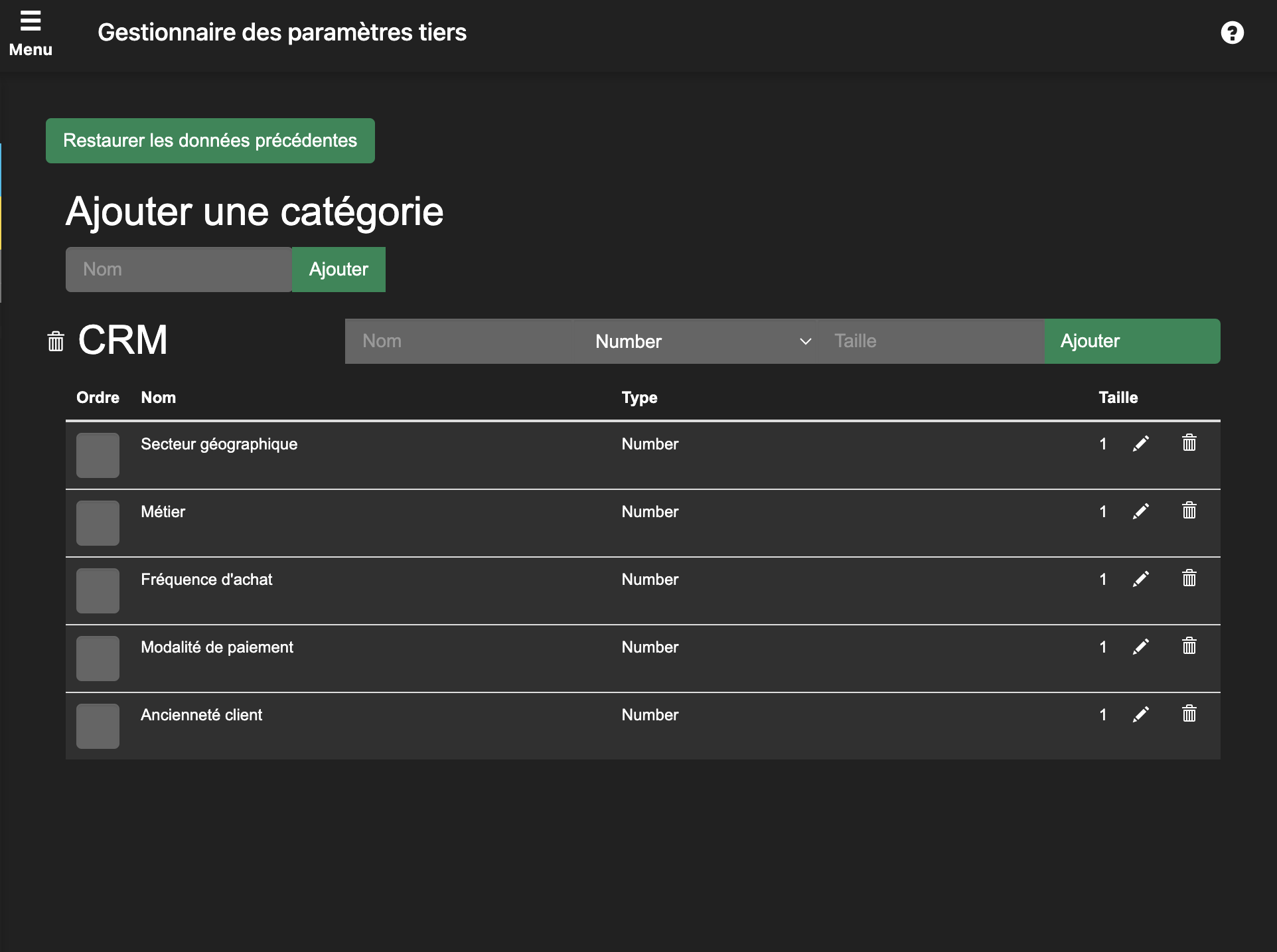
Task: Focus the CRM parameter Nom field
Action: pos(459,341)
